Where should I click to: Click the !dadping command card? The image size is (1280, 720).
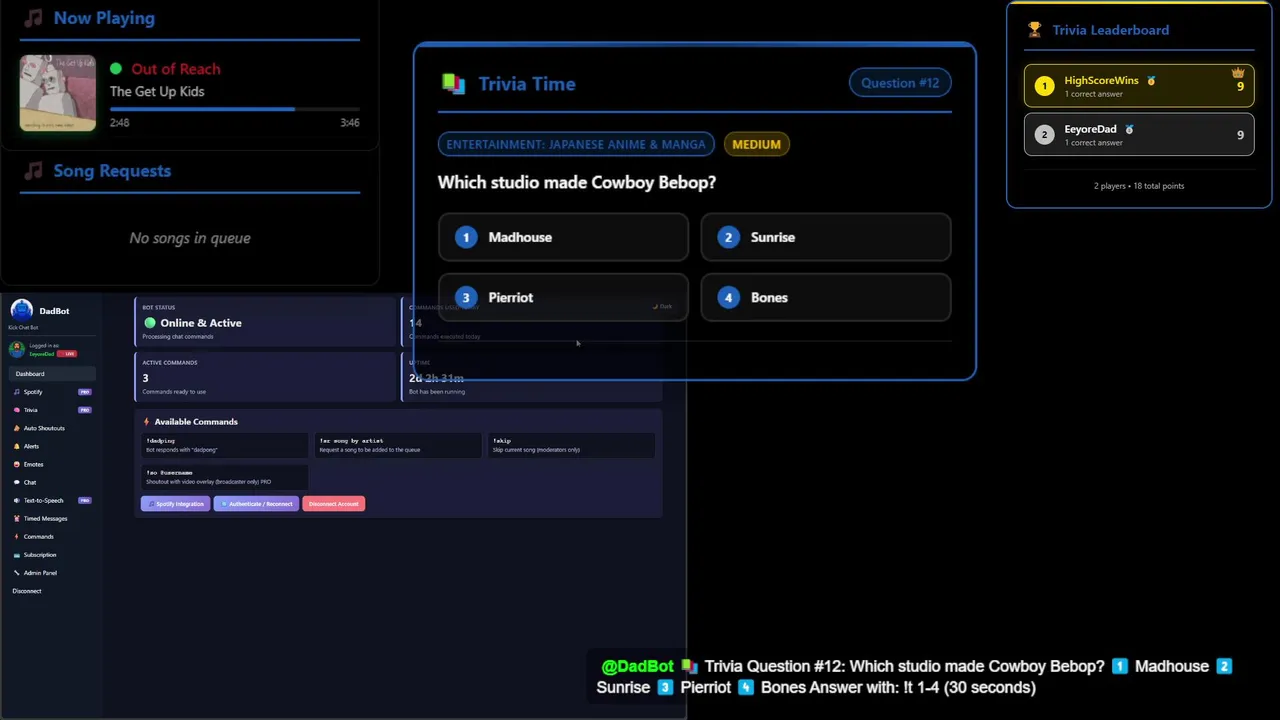(226, 445)
